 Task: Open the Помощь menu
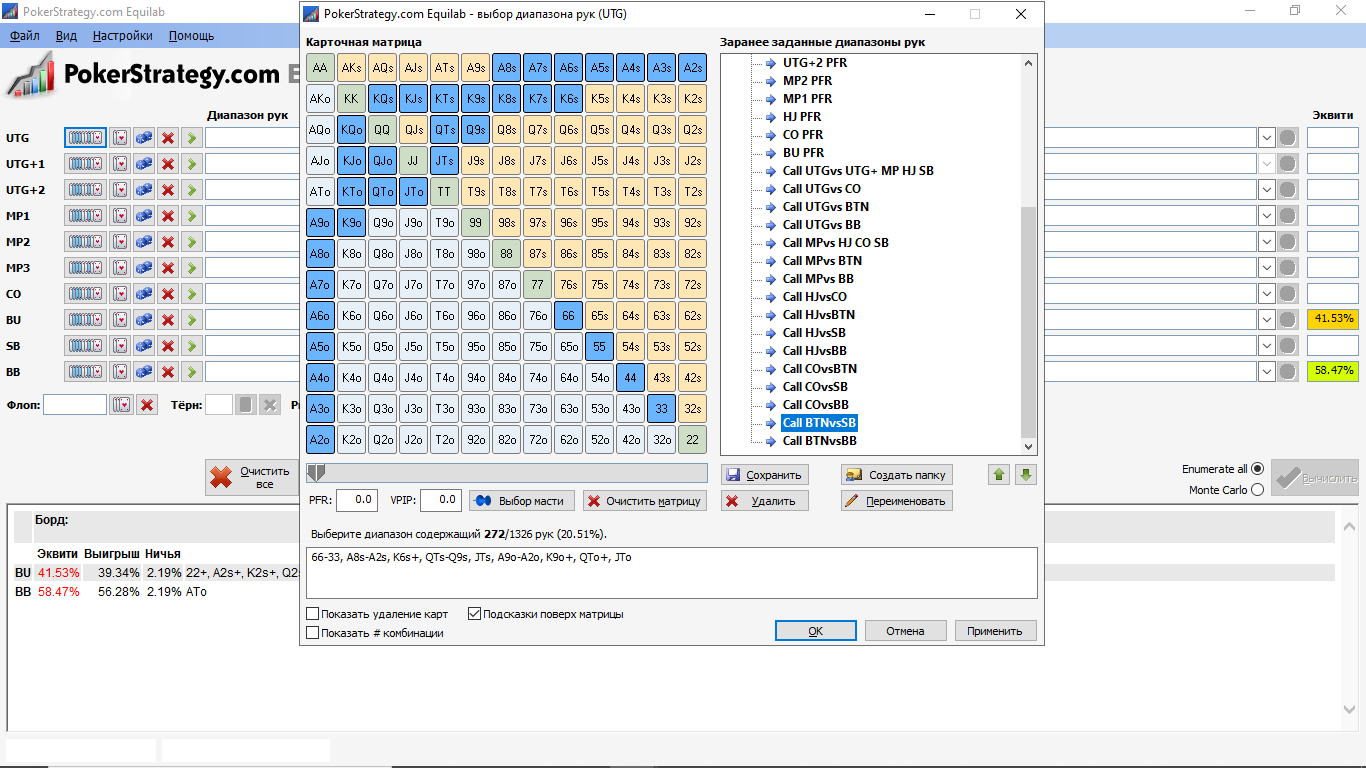pos(191,36)
